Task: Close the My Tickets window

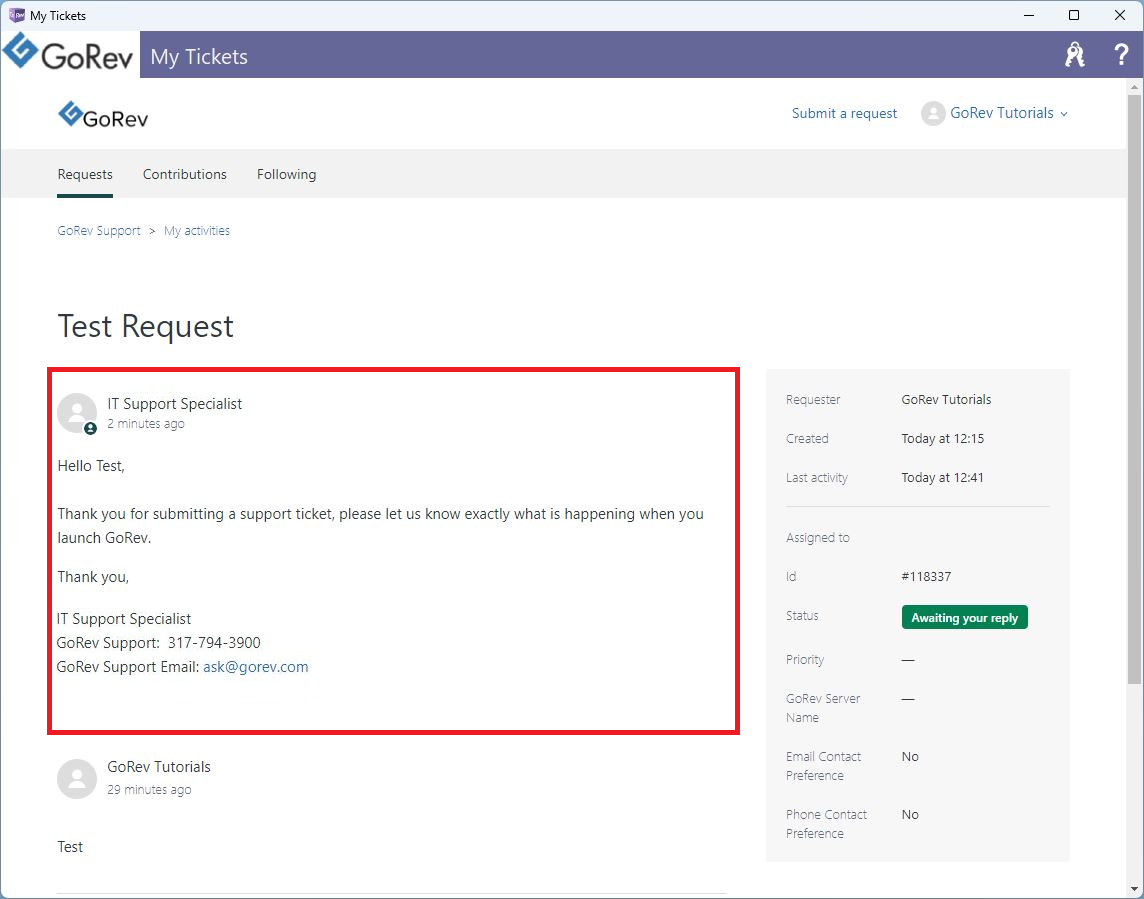Action: [1120, 15]
